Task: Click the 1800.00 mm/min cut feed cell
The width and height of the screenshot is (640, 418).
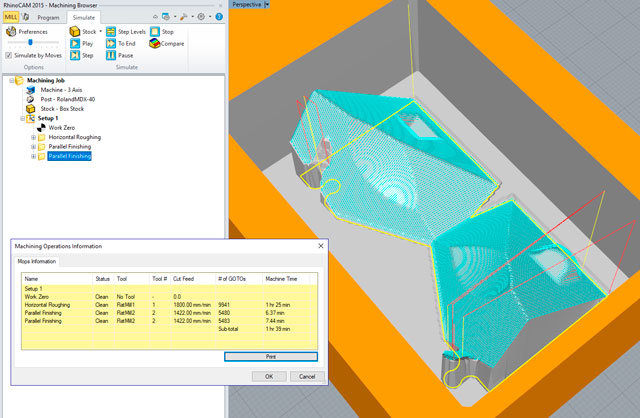Action: 192,305
